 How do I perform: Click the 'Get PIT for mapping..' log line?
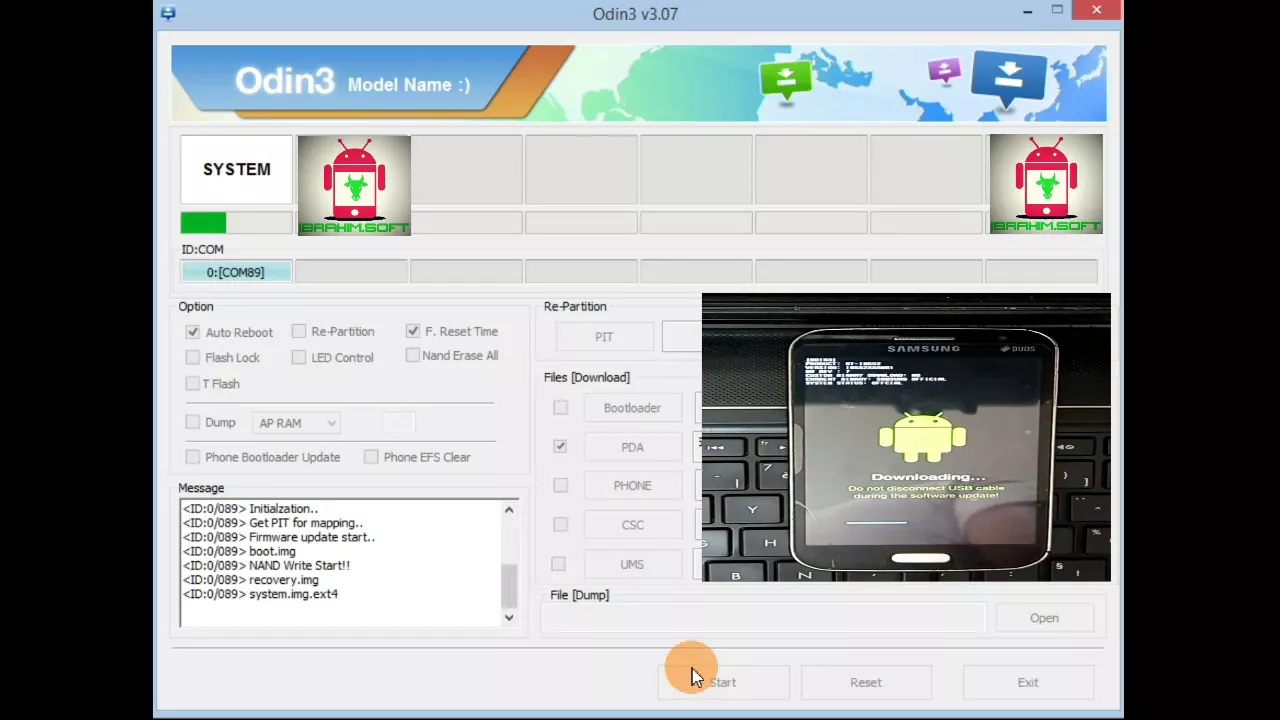click(x=273, y=523)
